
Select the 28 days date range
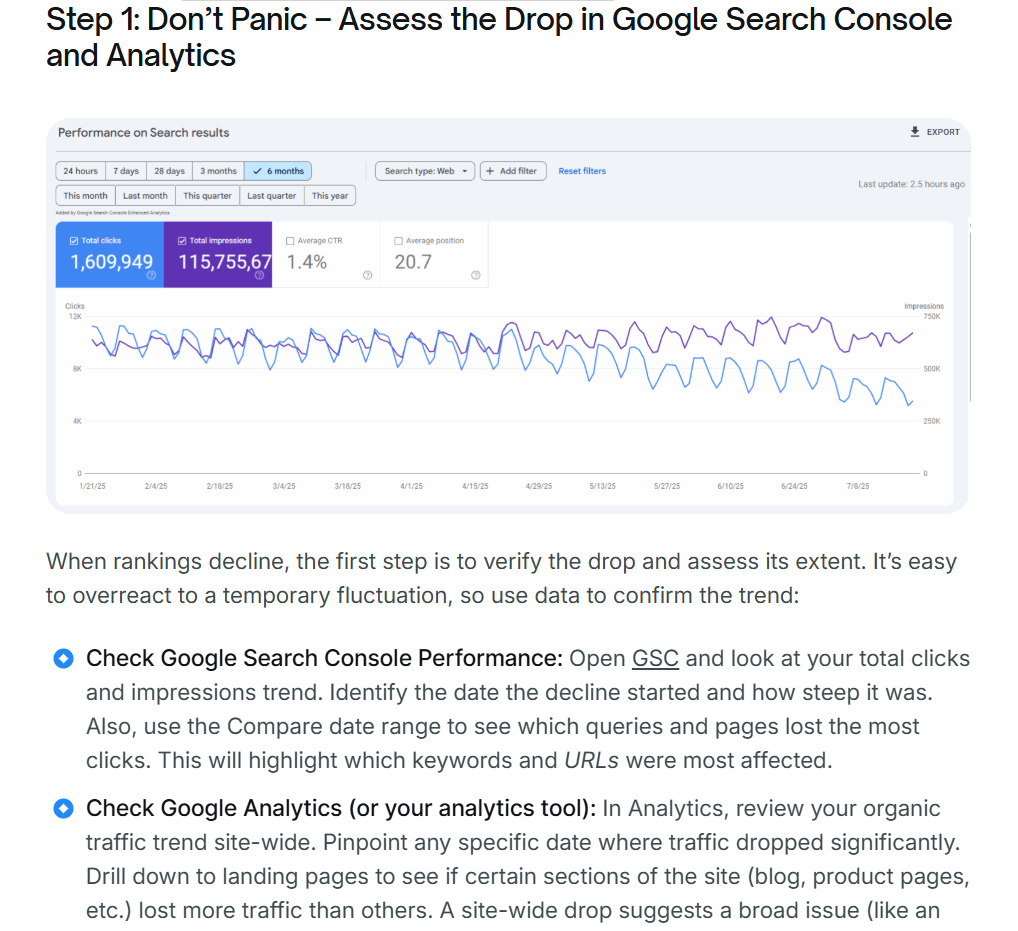pos(169,171)
